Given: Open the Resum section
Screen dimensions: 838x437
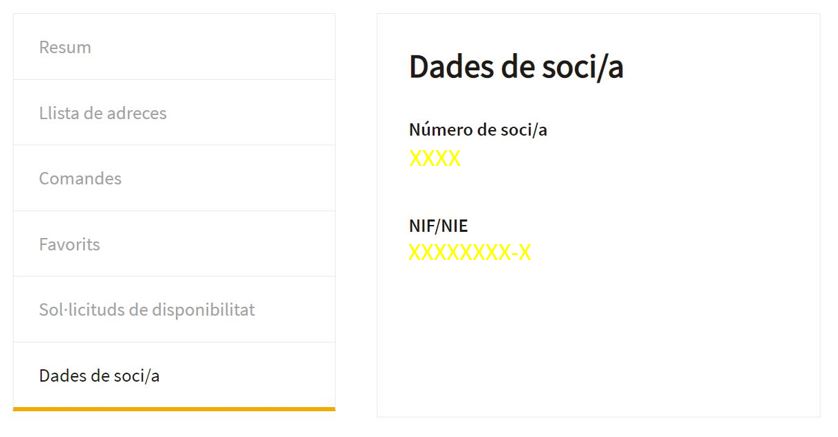Looking at the screenshot, I should [x=65, y=47].
